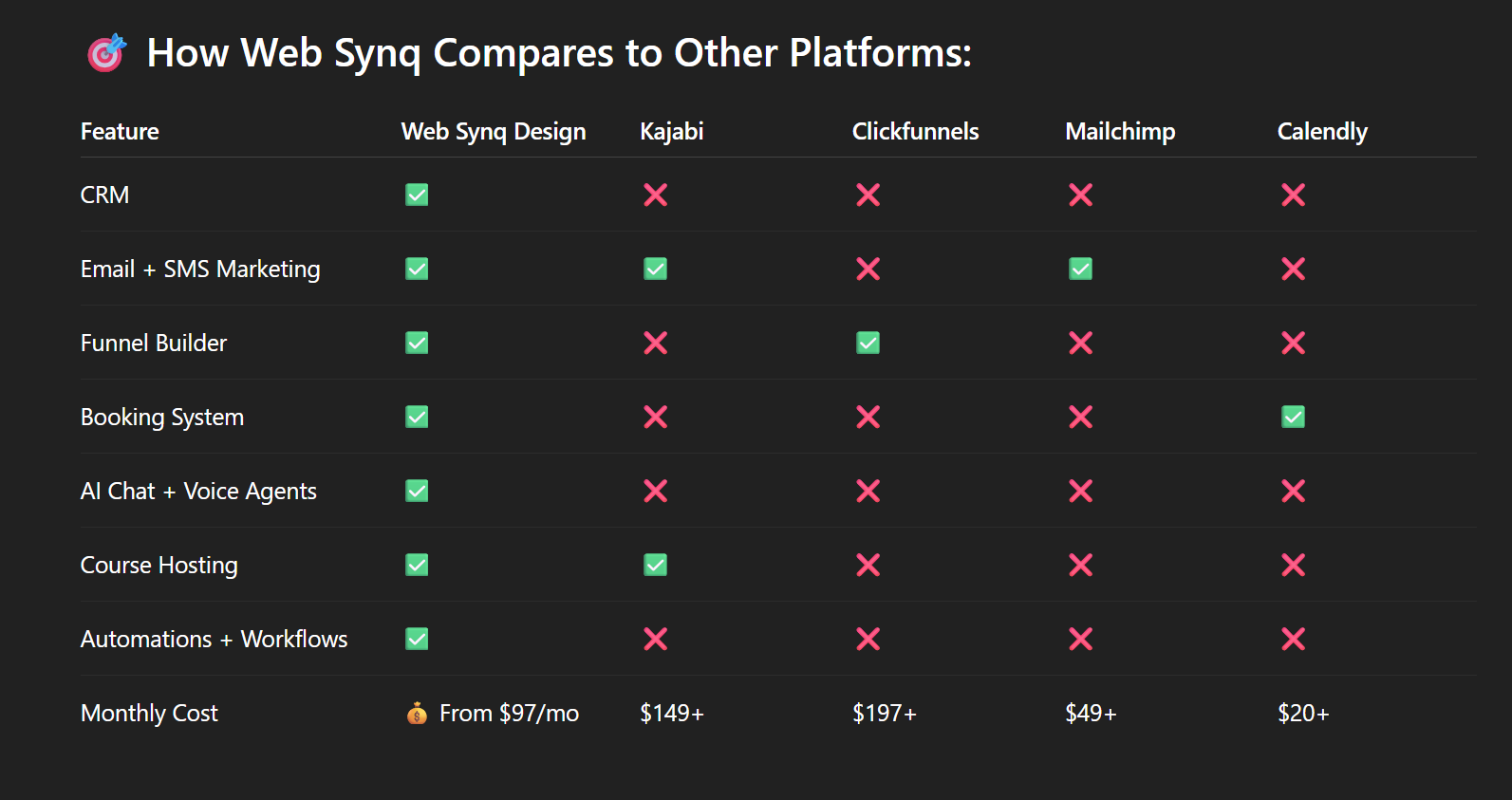Viewport: 1512px width, 800px height.
Task: Click Mailchimp's red X for CRM
Action: click(x=1081, y=195)
